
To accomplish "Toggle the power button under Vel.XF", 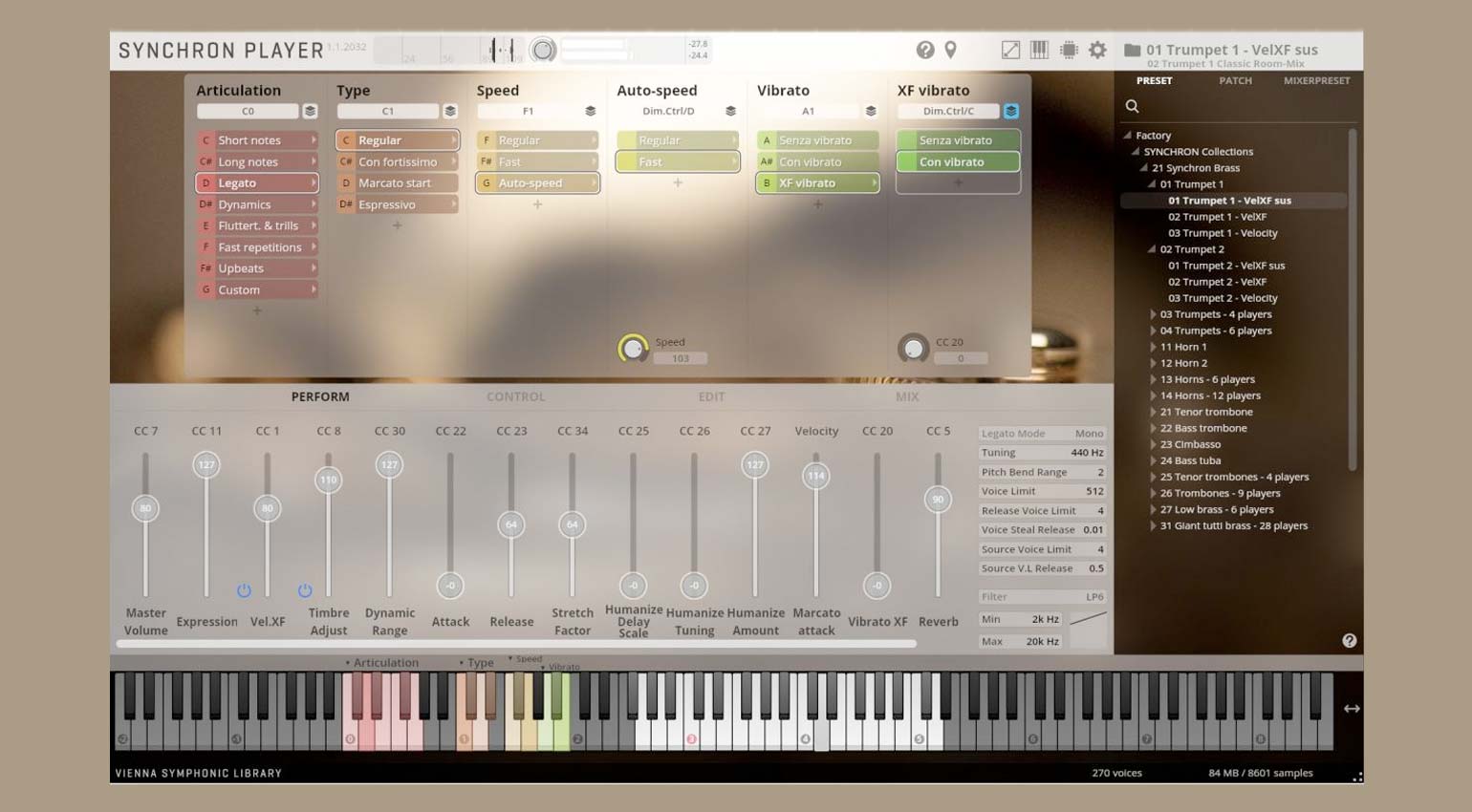I will click(x=244, y=590).
